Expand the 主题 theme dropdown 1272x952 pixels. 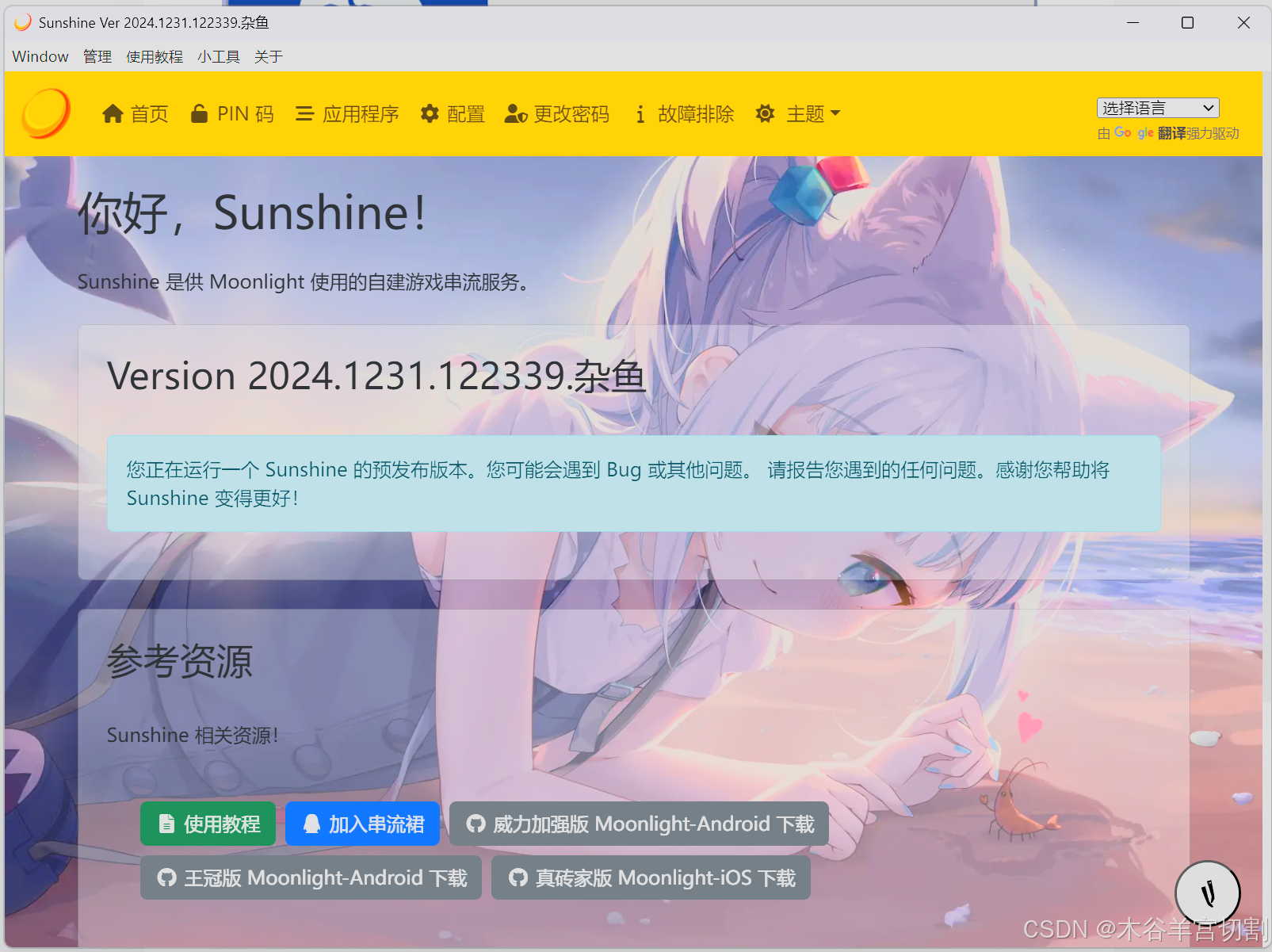(x=798, y=114)
